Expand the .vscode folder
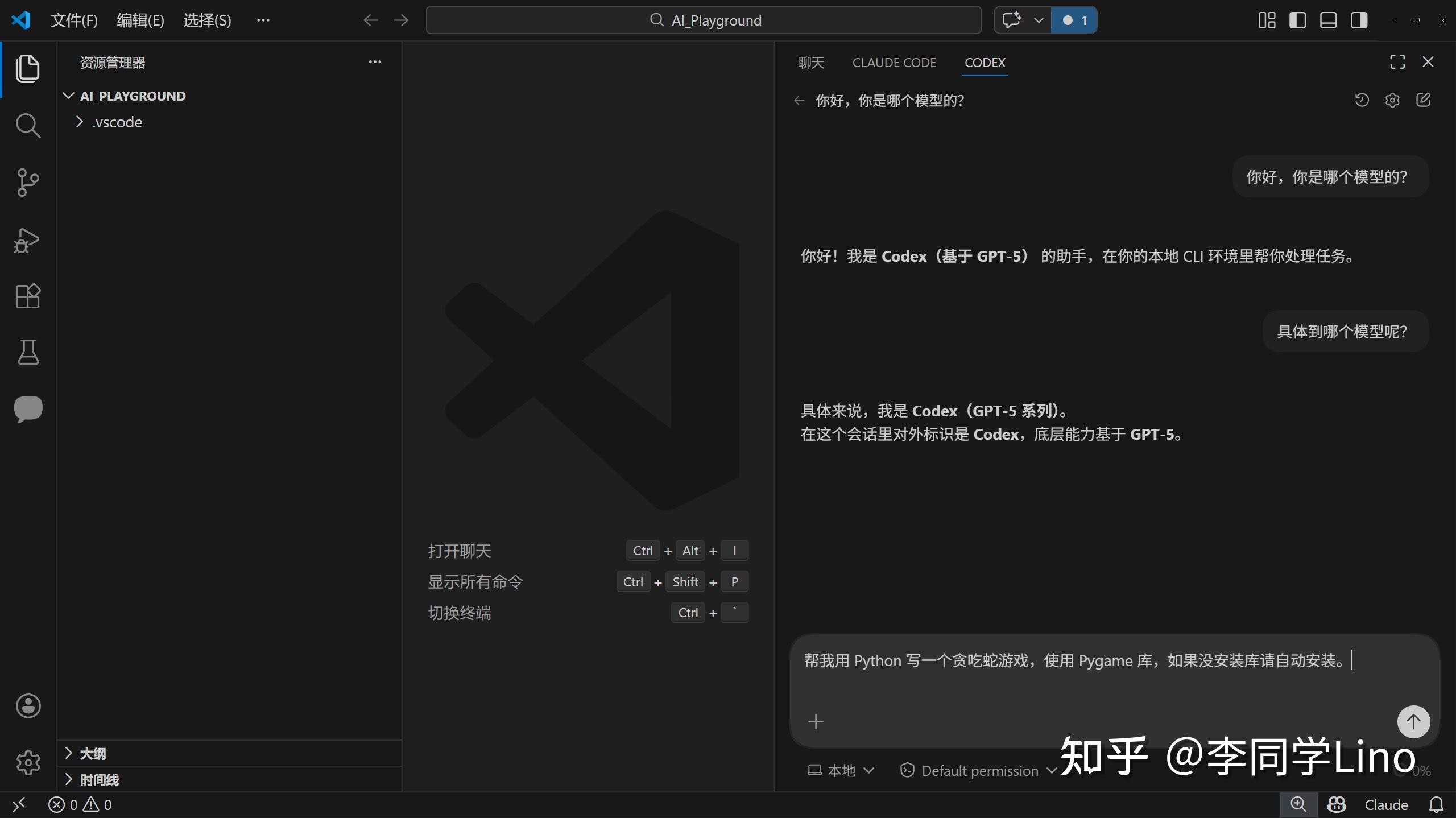 117,122
